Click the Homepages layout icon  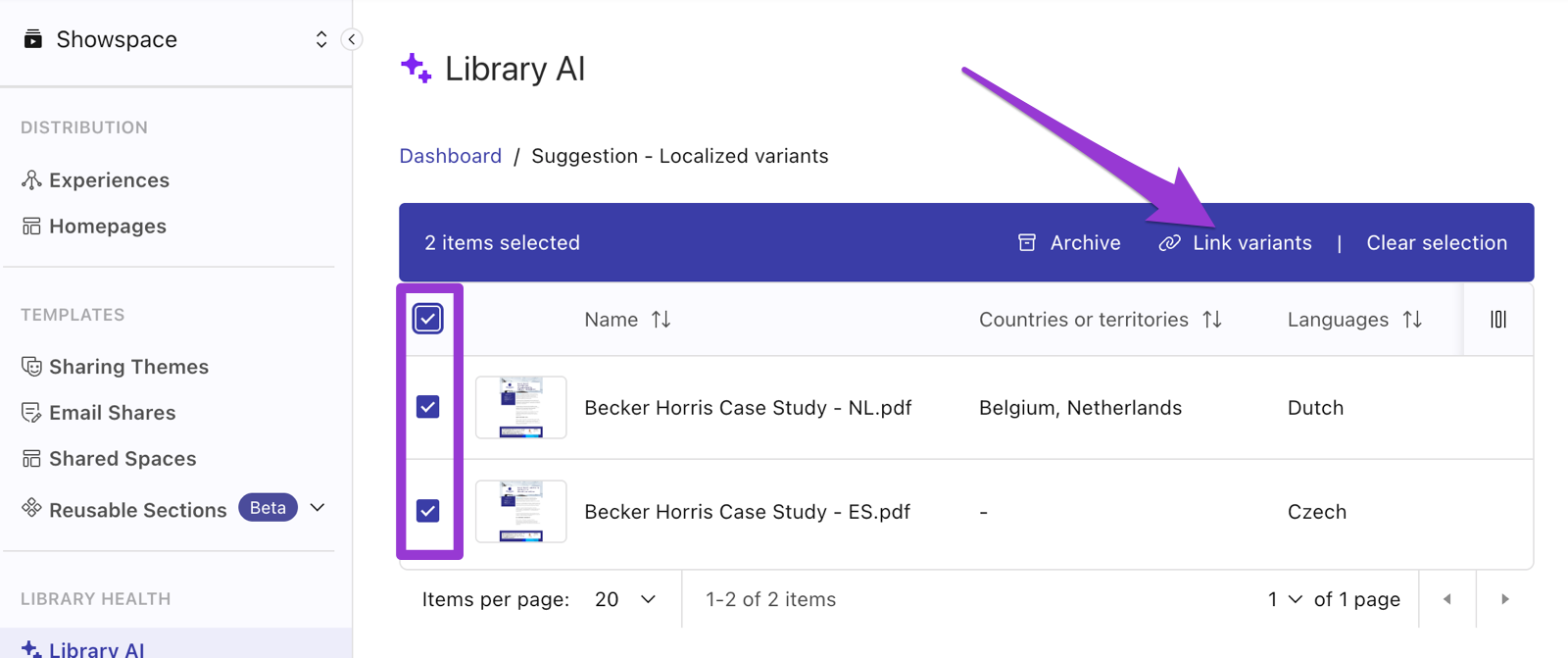coord(31,227)
